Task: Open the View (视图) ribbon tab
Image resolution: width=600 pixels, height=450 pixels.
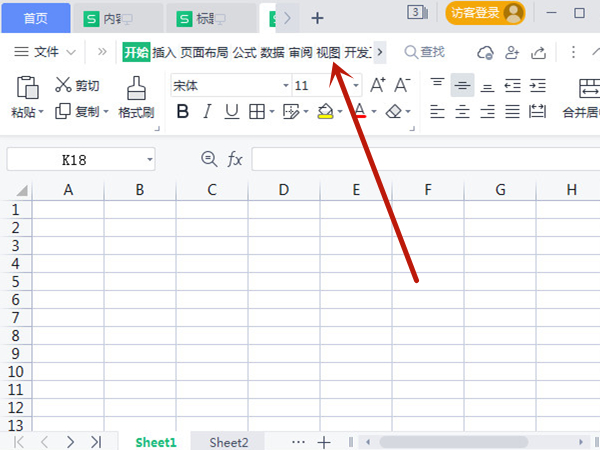Action: pyautogui.click(x=328, y=52)
